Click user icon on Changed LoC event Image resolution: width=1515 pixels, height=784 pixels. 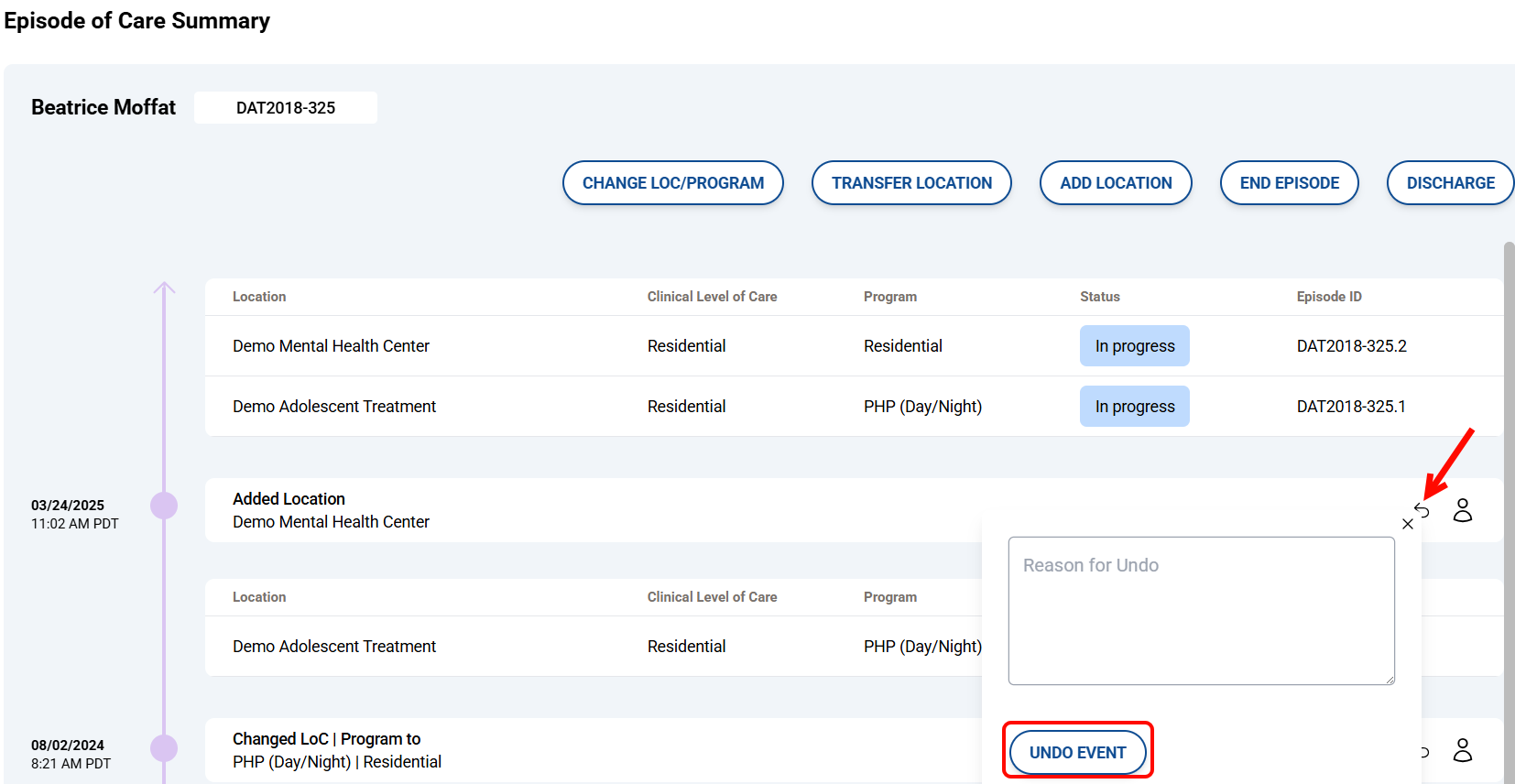1463,750
